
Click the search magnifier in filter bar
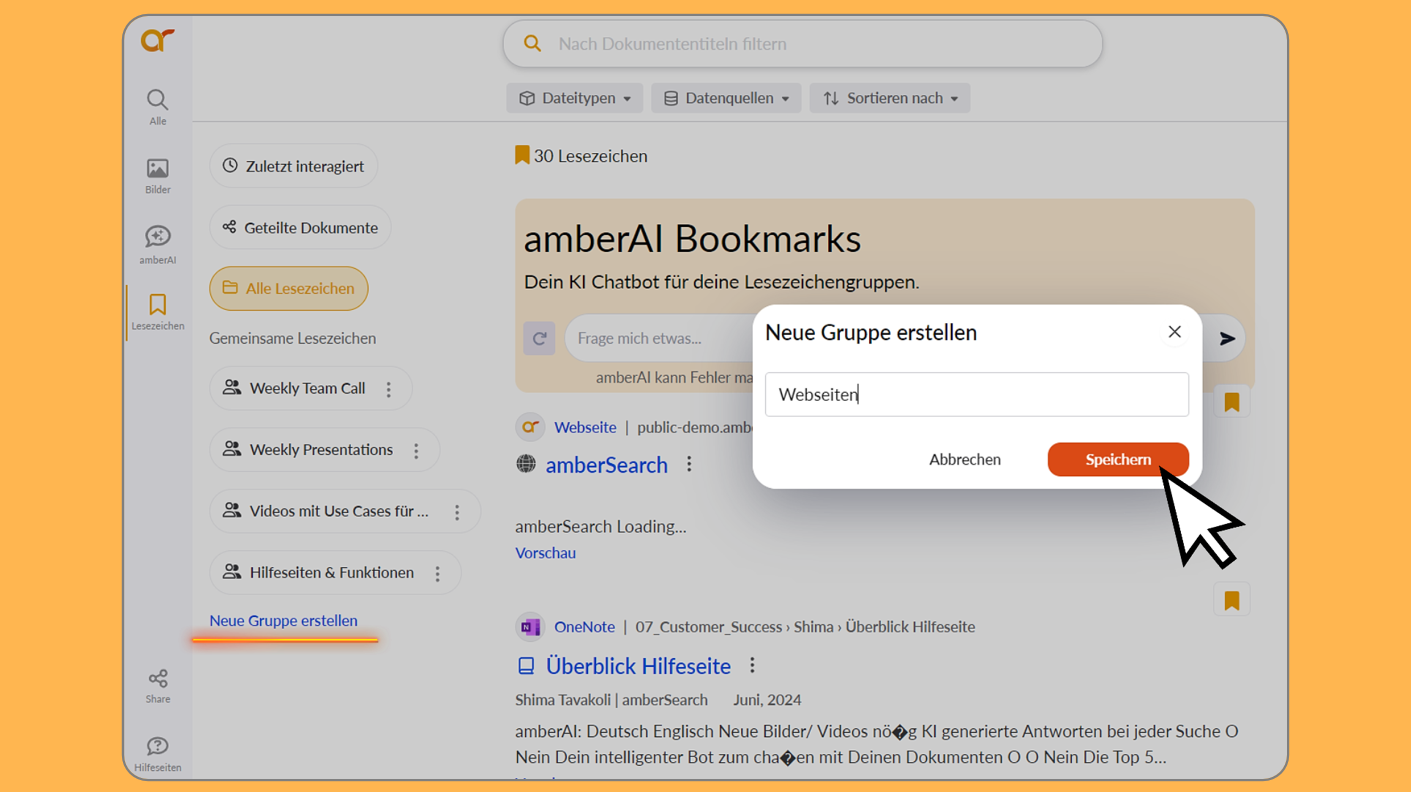coord(532,44)
